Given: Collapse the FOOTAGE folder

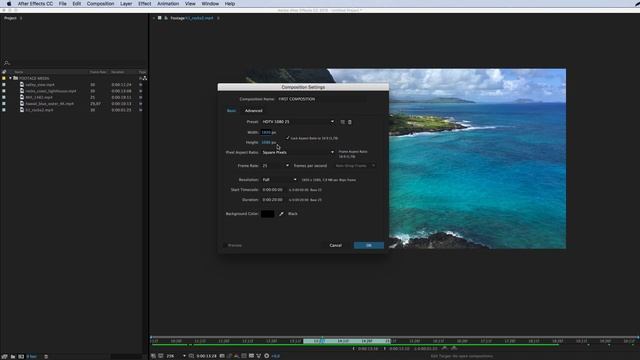Looking at the screenshot, I should 10,78.
